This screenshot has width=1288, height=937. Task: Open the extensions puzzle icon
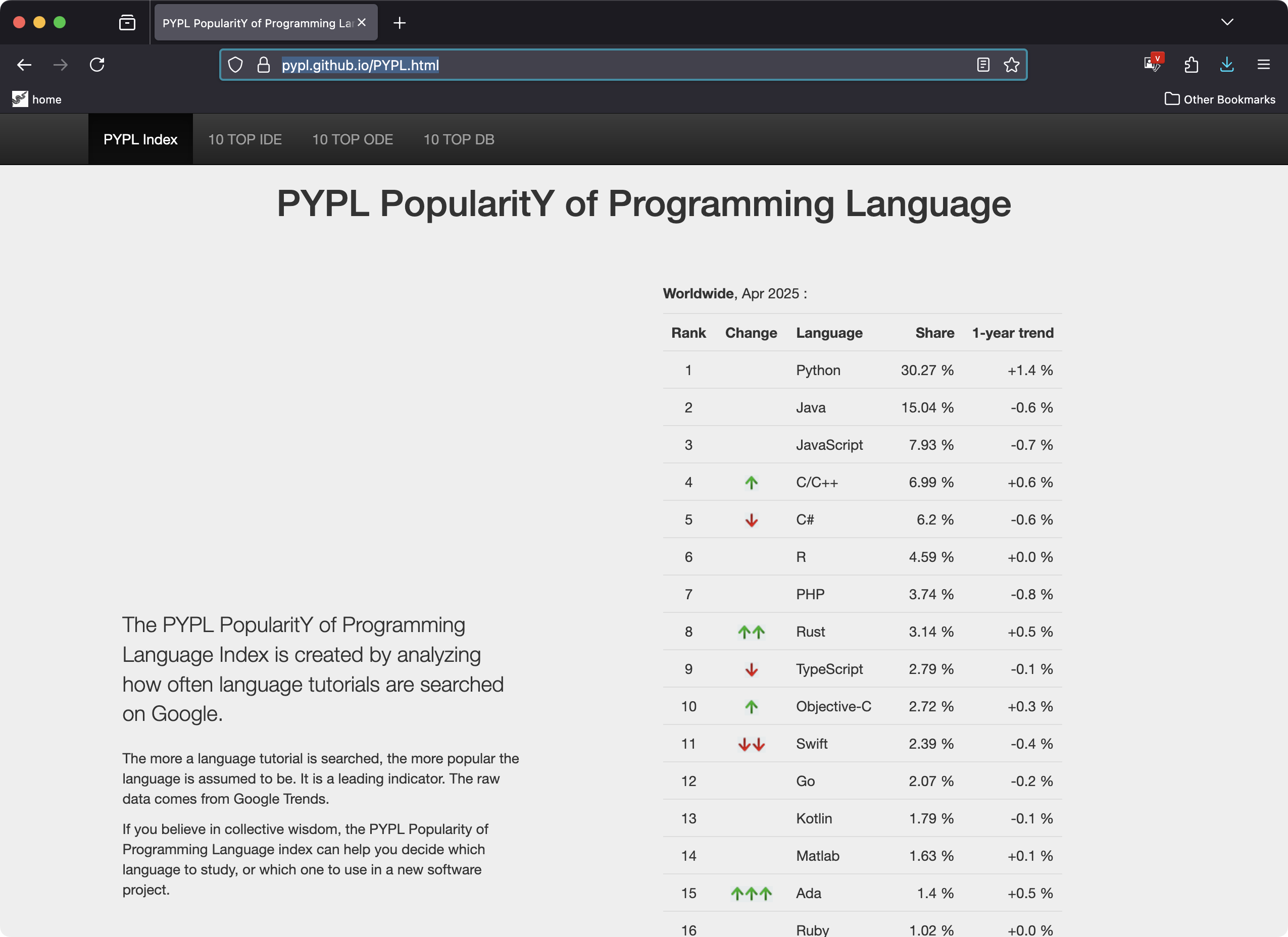[x=1191, y=65]
